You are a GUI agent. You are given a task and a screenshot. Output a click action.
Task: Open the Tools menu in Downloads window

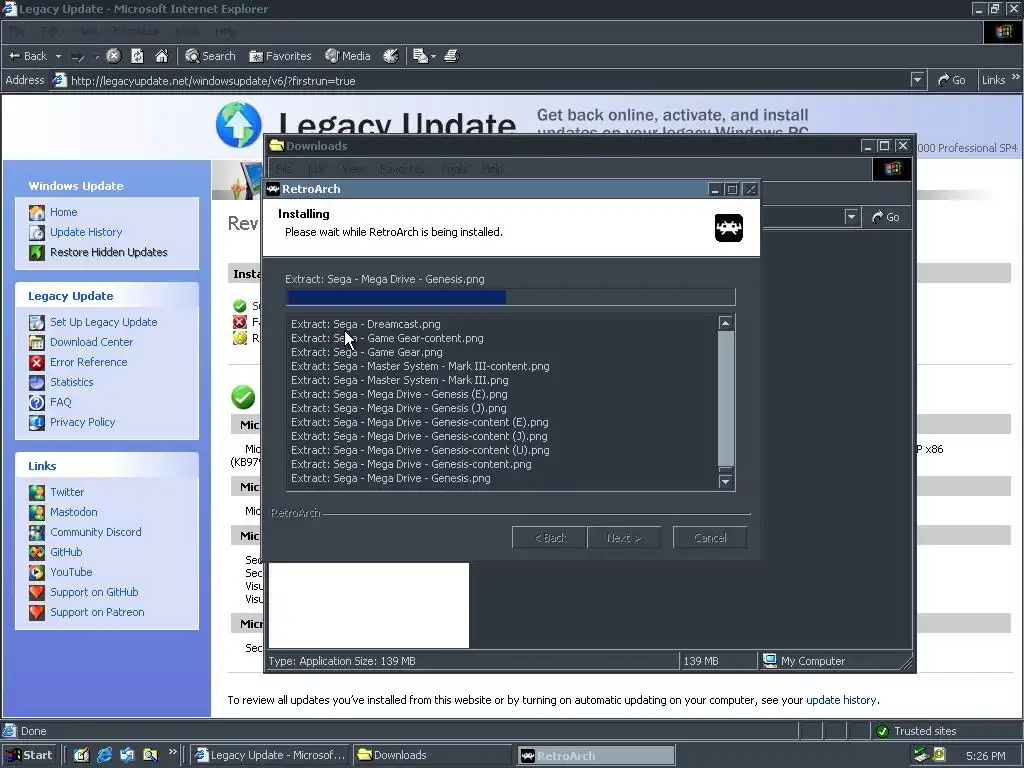(x=454, y=170)
